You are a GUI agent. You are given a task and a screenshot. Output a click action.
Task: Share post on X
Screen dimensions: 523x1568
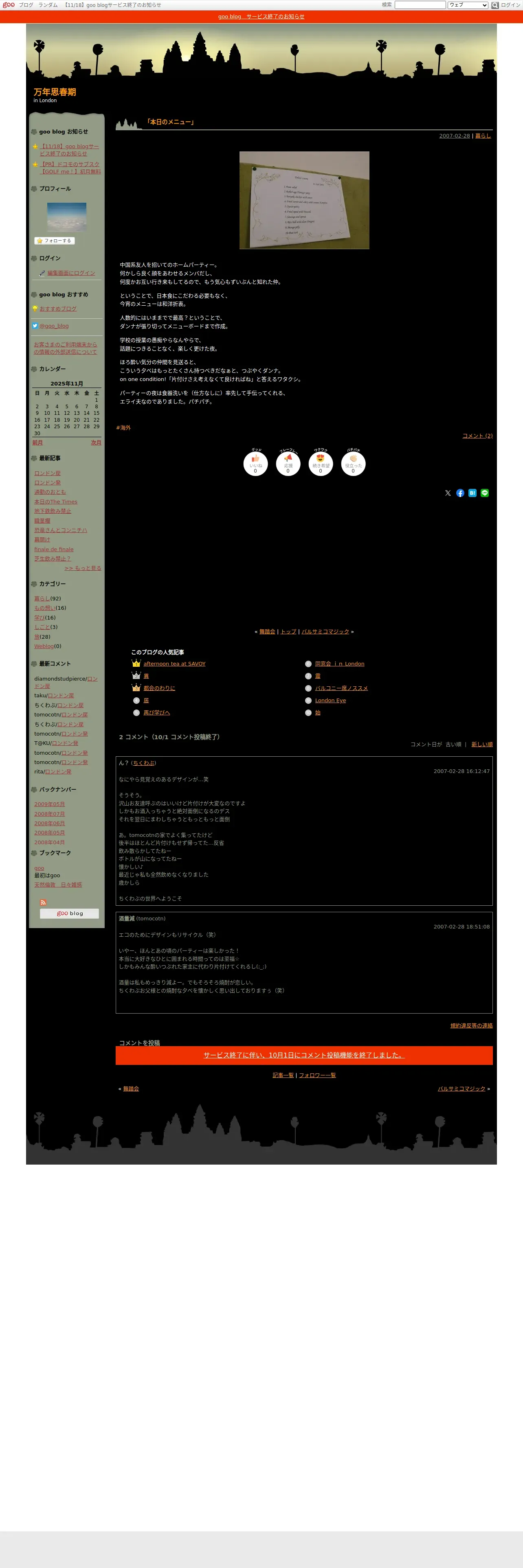[448, 493]
